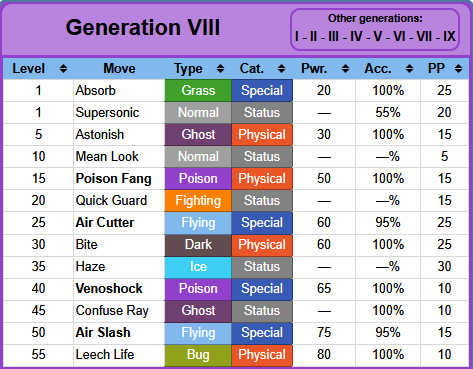Click the Bug type cell for Leech Life
The width and height of the screenshot is (473, 369).
(x=198, y=355)
